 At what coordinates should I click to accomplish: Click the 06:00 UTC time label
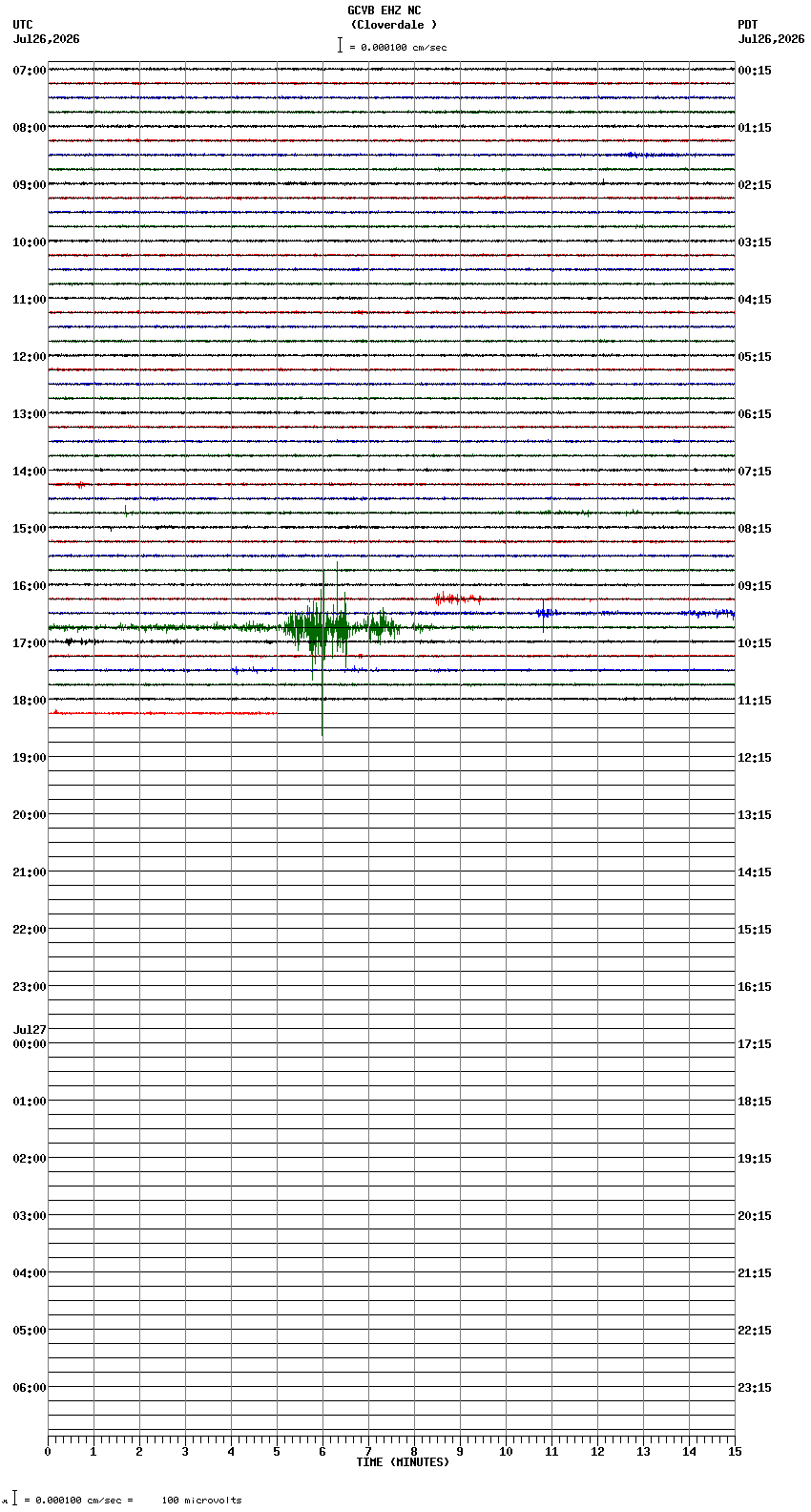point(30,1388)
